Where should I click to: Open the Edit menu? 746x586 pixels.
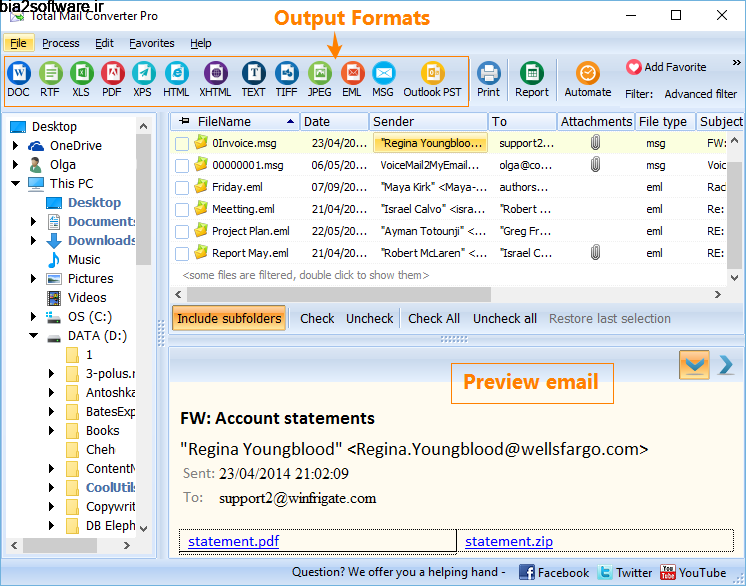[x=104, y=43]
